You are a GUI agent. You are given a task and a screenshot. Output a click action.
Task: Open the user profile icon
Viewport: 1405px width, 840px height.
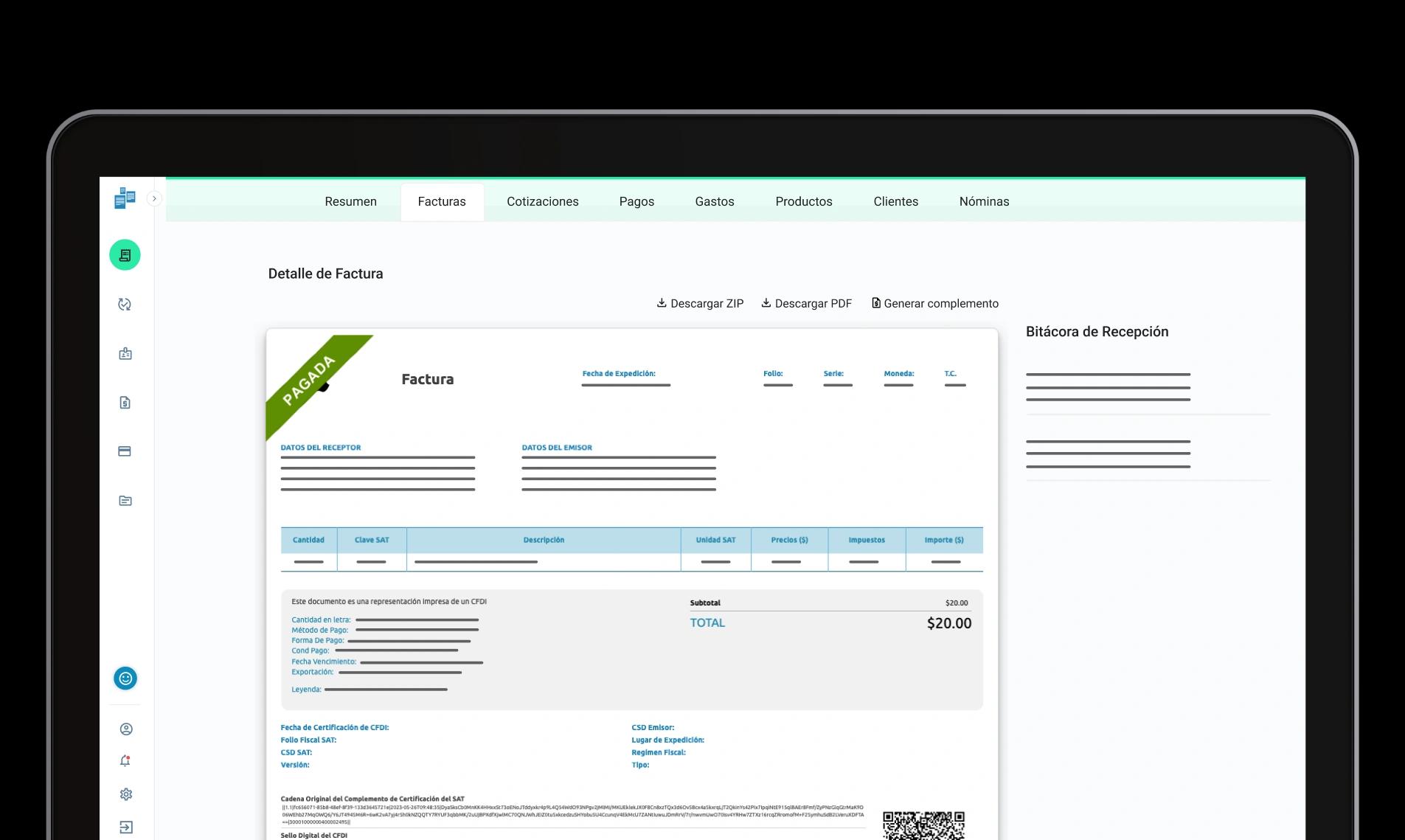pyautogui.click(x=126, y=729)
